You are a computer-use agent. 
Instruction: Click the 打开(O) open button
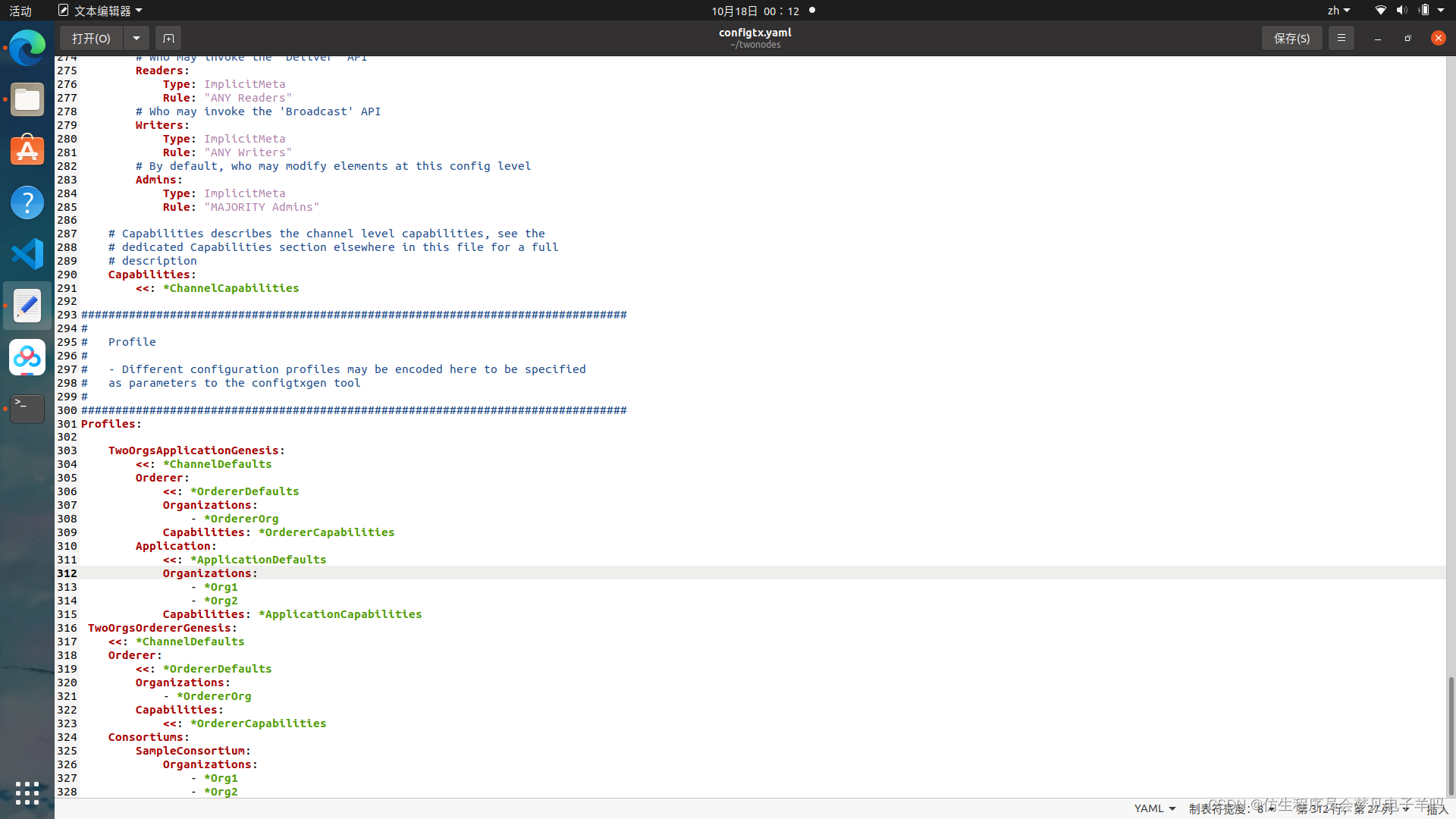click(x=91, y=38)
